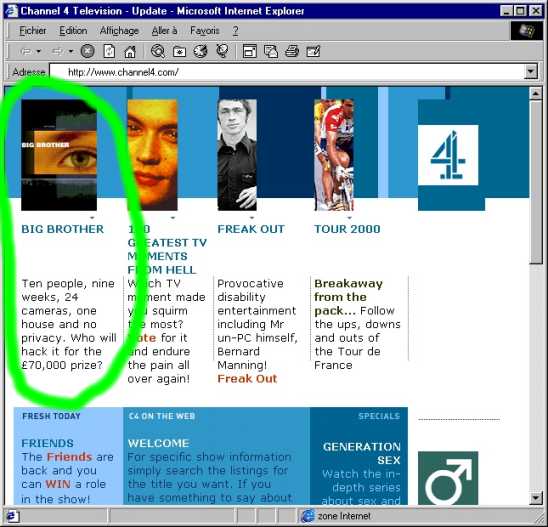
Task: Open the History globe toolbar icon
Action: (x=201, y=51)
